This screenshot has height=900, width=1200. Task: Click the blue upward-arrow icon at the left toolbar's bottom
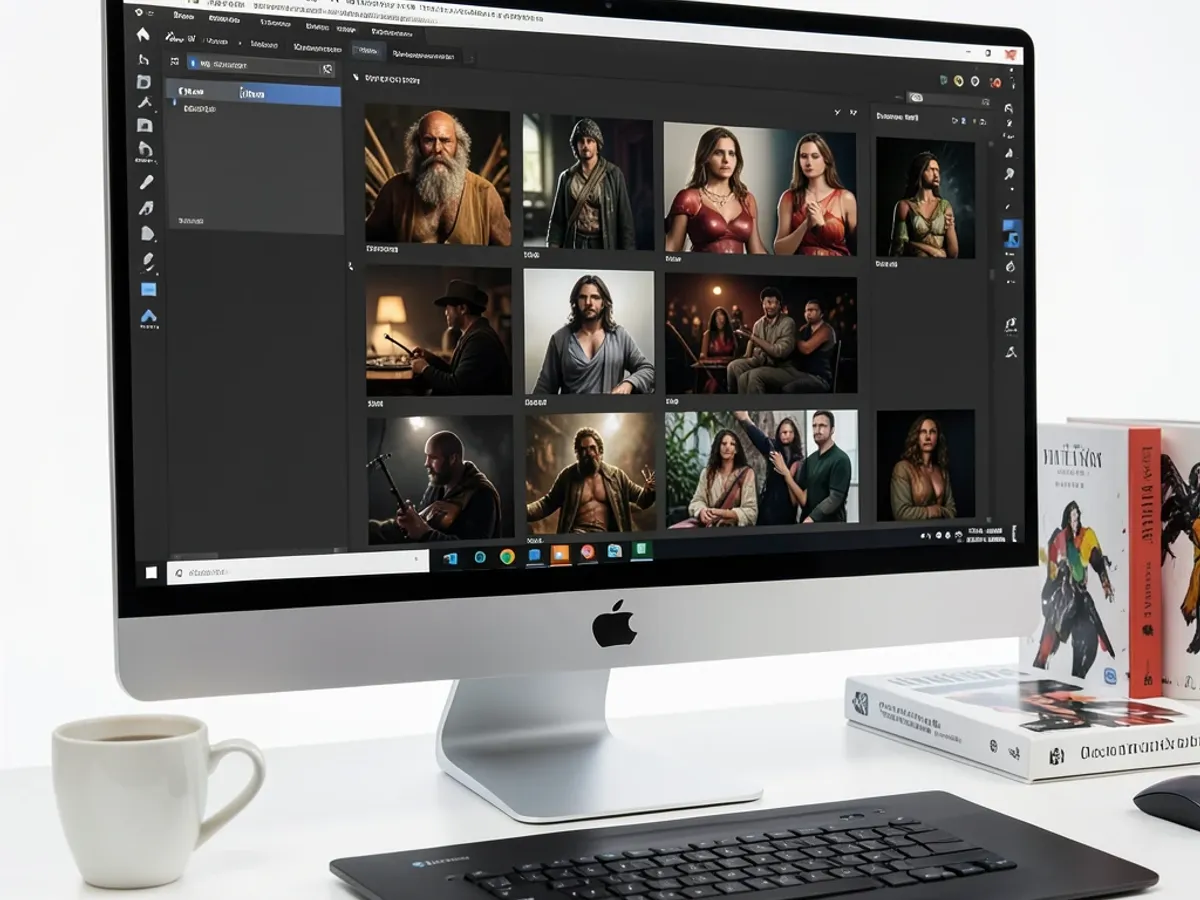pos(148,318)
